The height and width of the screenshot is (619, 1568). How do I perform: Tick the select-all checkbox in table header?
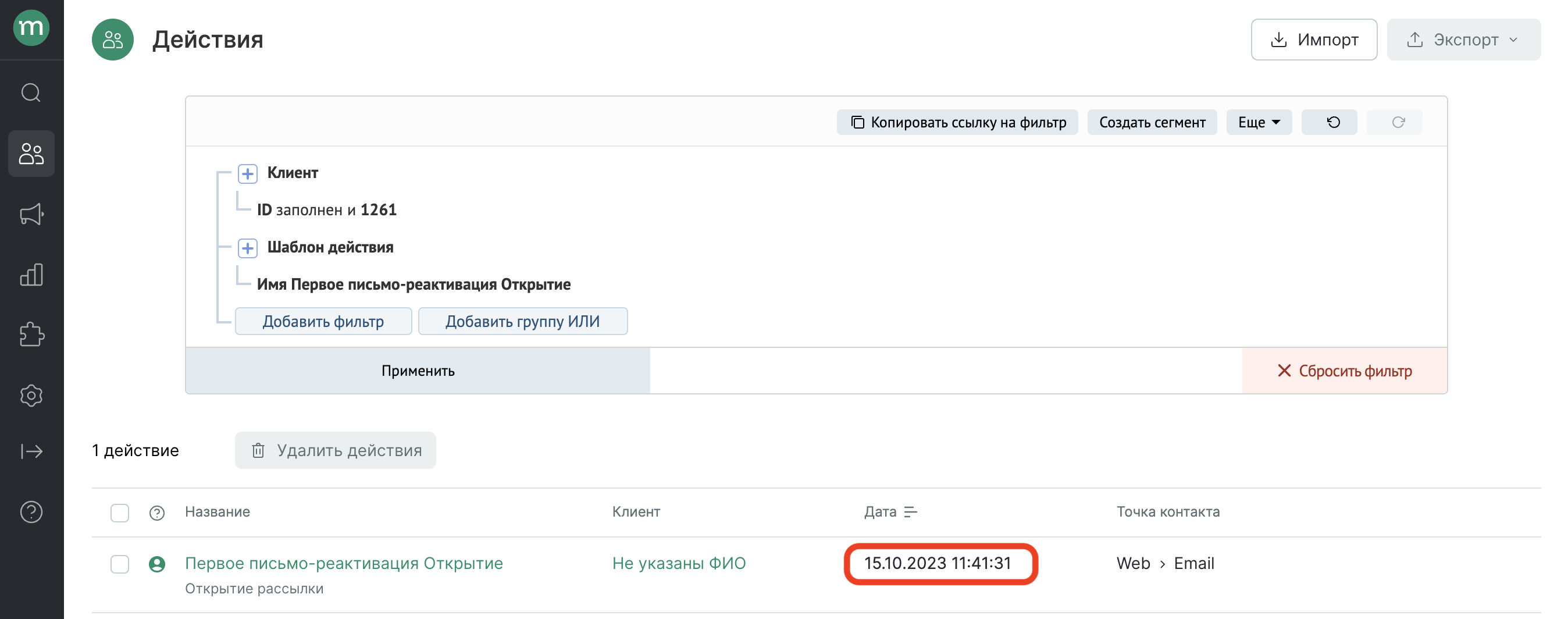(x=120, y=513)
